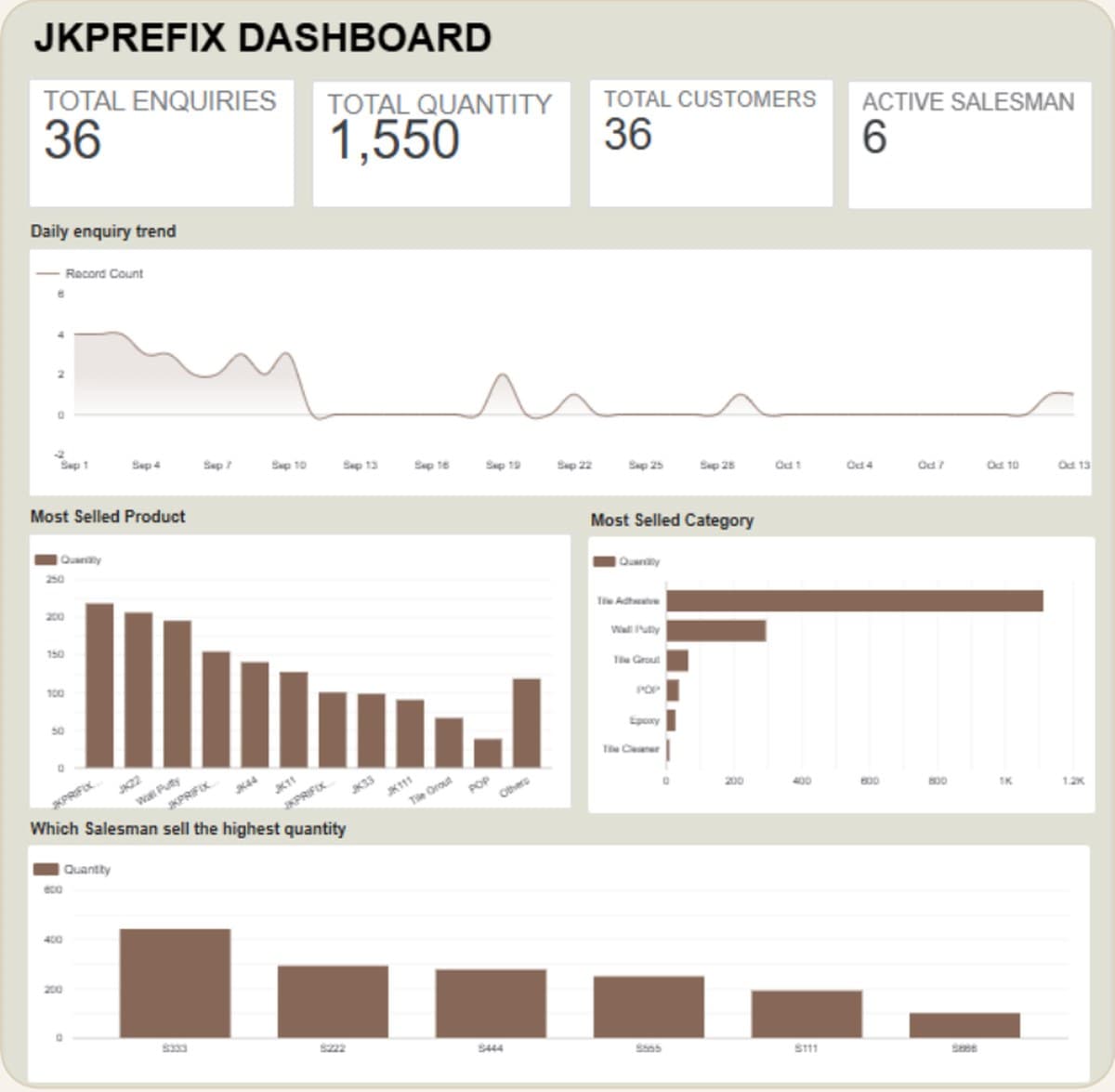Select the Epoxy category bar
1115x1092 pixels.
[671, 720]
